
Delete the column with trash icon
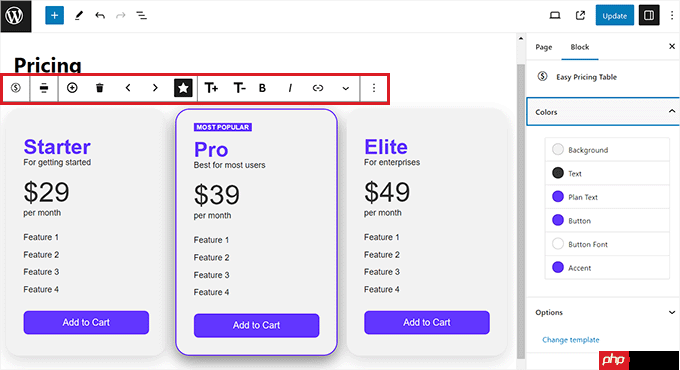pos(100,88)
